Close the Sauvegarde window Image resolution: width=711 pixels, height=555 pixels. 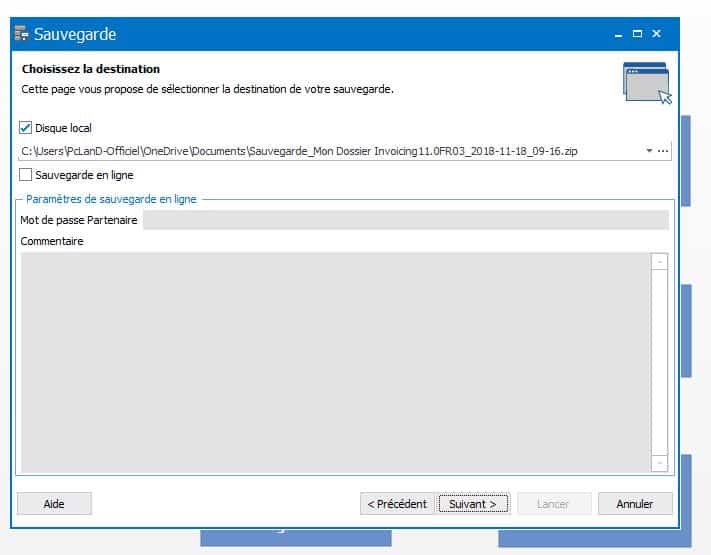coord(656,34)
